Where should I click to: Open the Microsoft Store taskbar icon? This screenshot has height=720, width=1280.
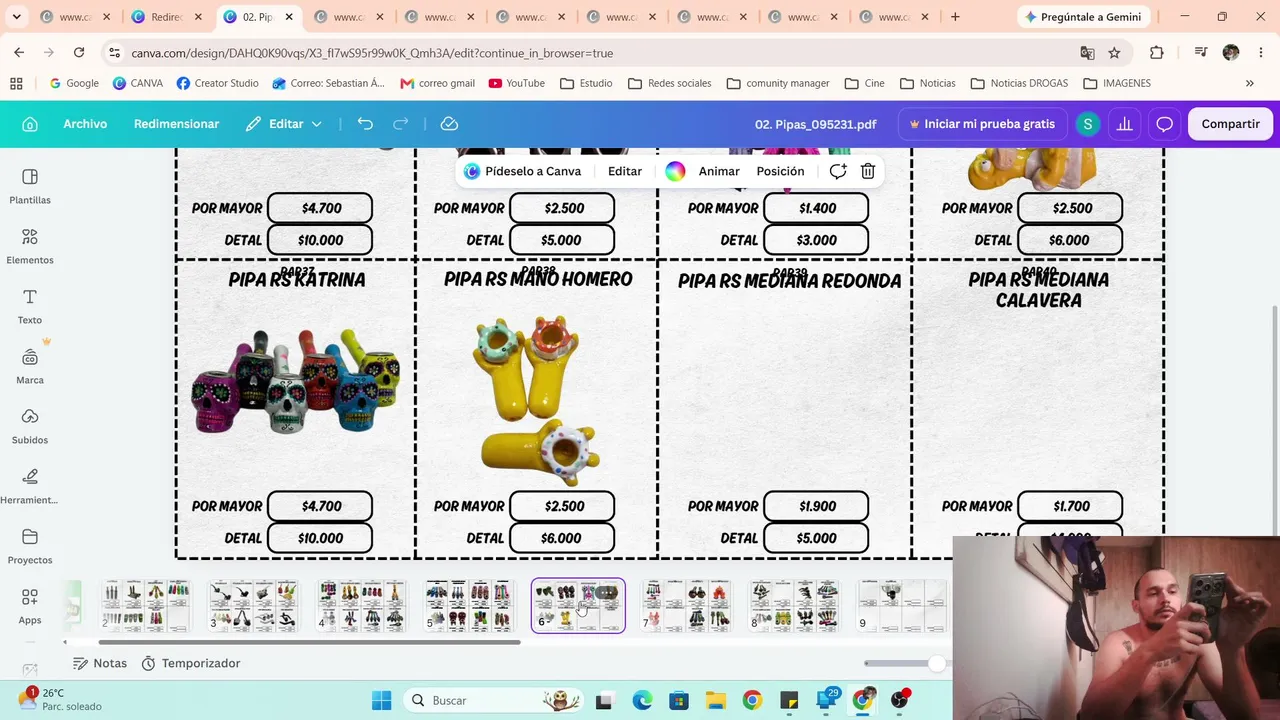click(x=678, y=700)
